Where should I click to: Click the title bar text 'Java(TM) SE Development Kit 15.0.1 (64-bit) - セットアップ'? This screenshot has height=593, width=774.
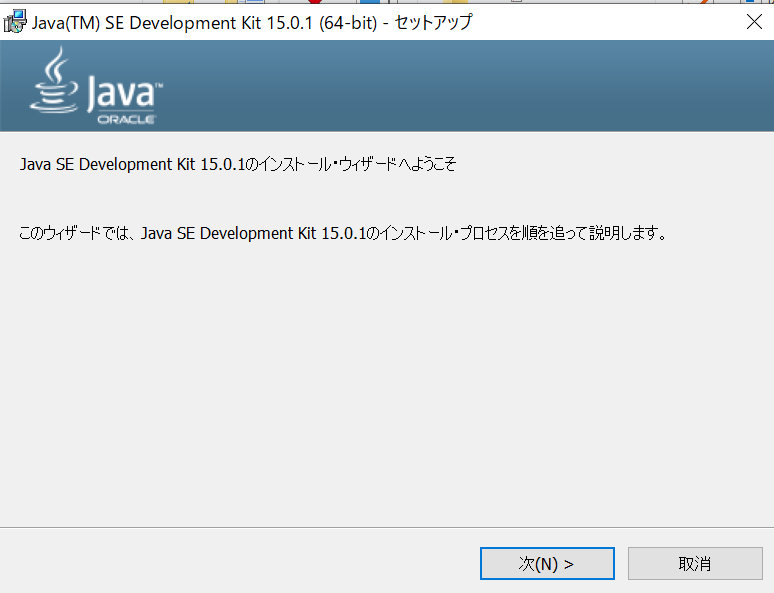click(252, 23)
